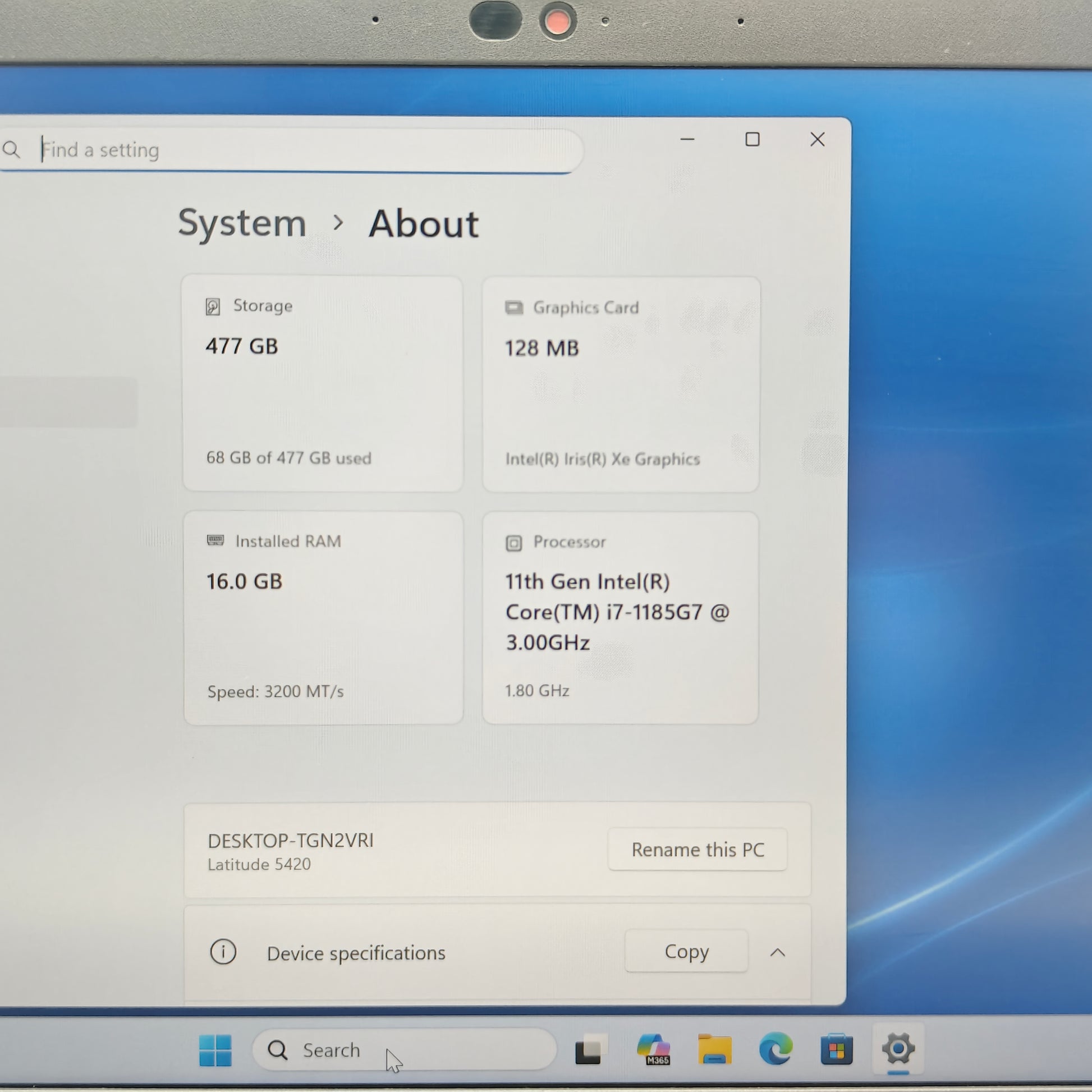The width and height of the screenshot is (1092, 1092).
Task: Launch Microsoft Edge browser
Action: 776,1050
